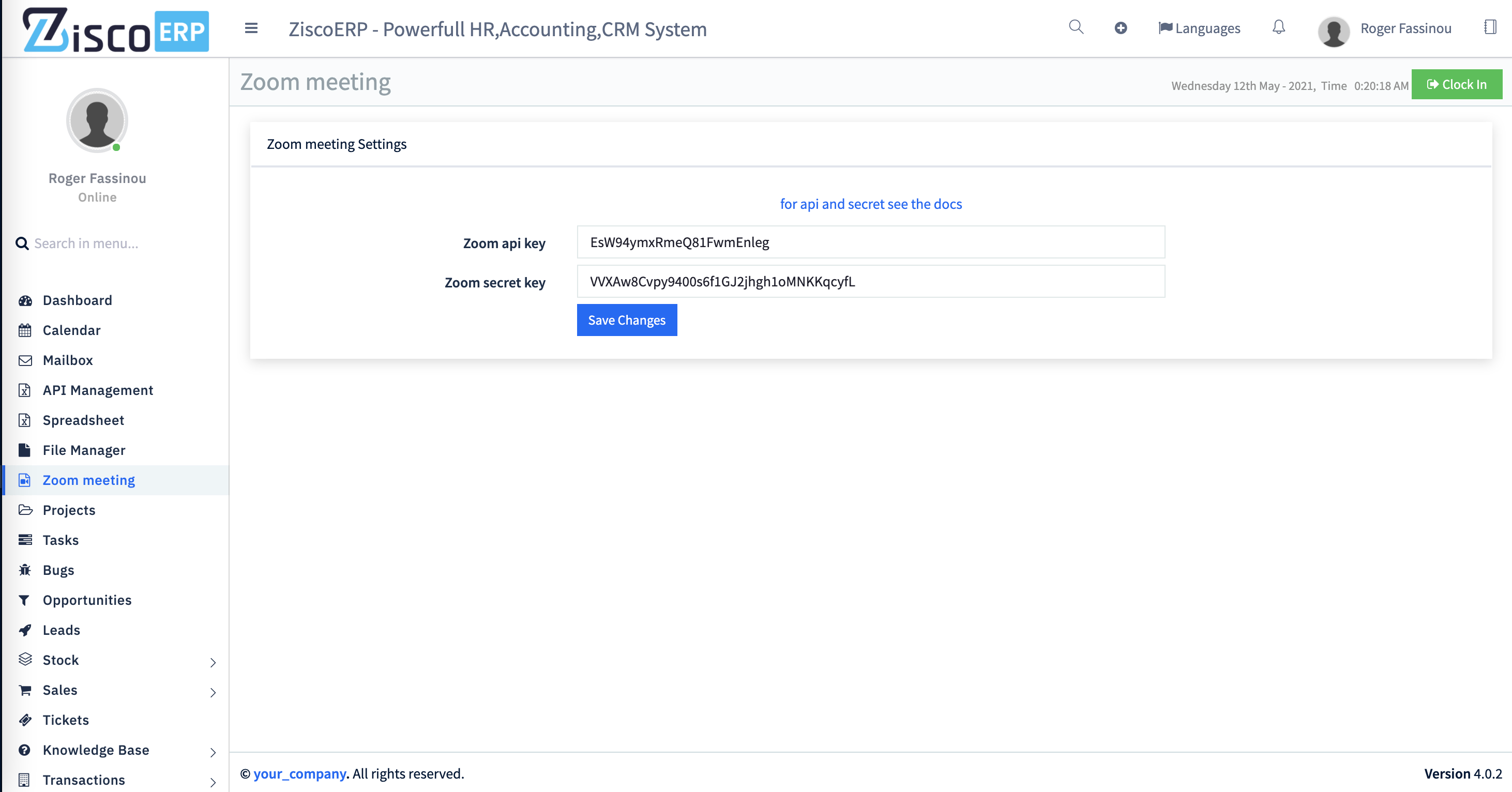Click the Tickets icon in sidebar

(x=25, y=720)
